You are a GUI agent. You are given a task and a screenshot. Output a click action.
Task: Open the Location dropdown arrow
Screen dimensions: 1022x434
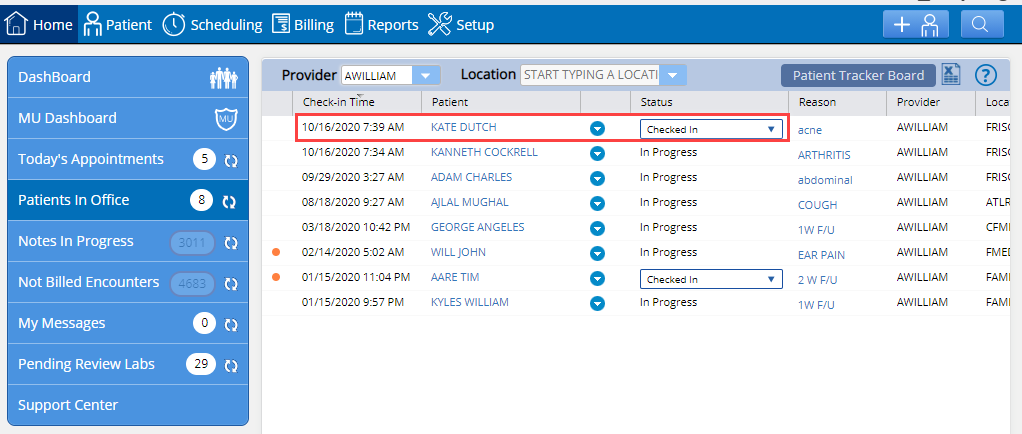coord(673,76)
